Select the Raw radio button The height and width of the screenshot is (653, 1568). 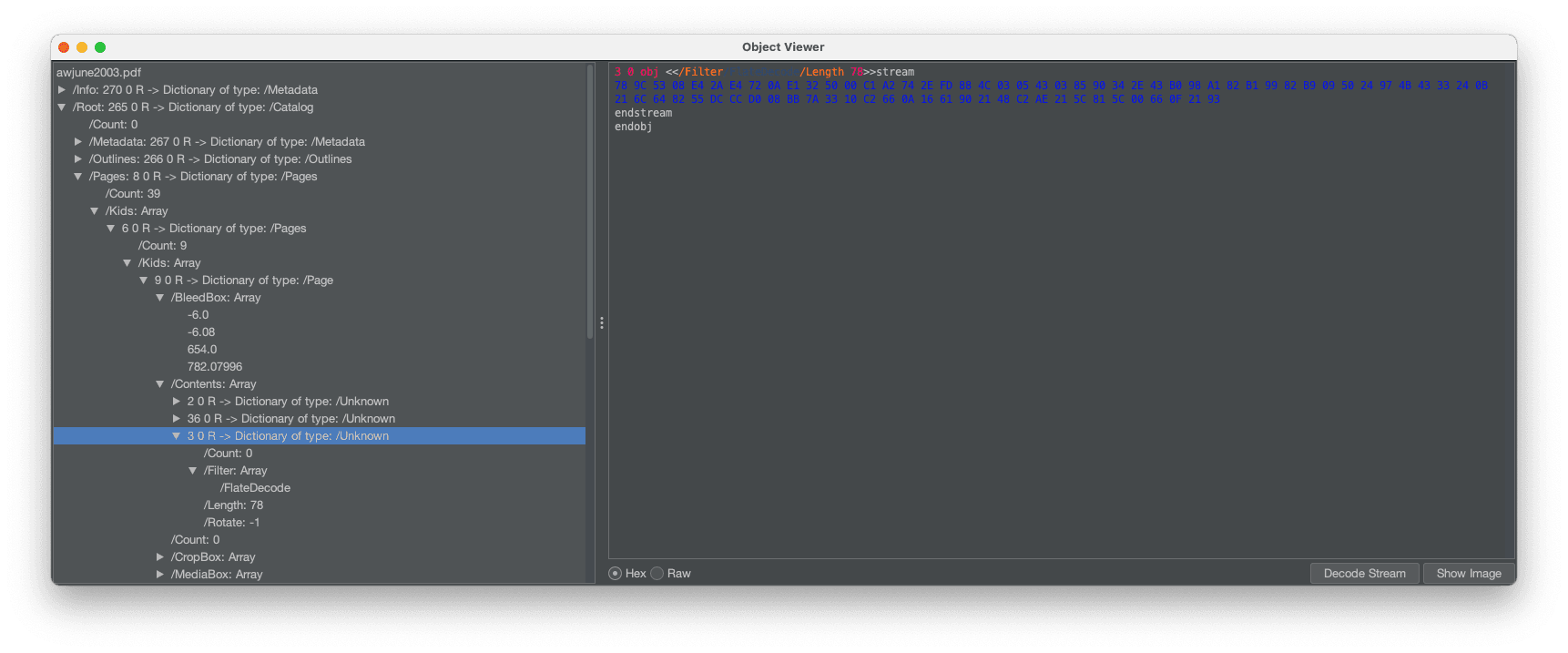tap(657, 574)
